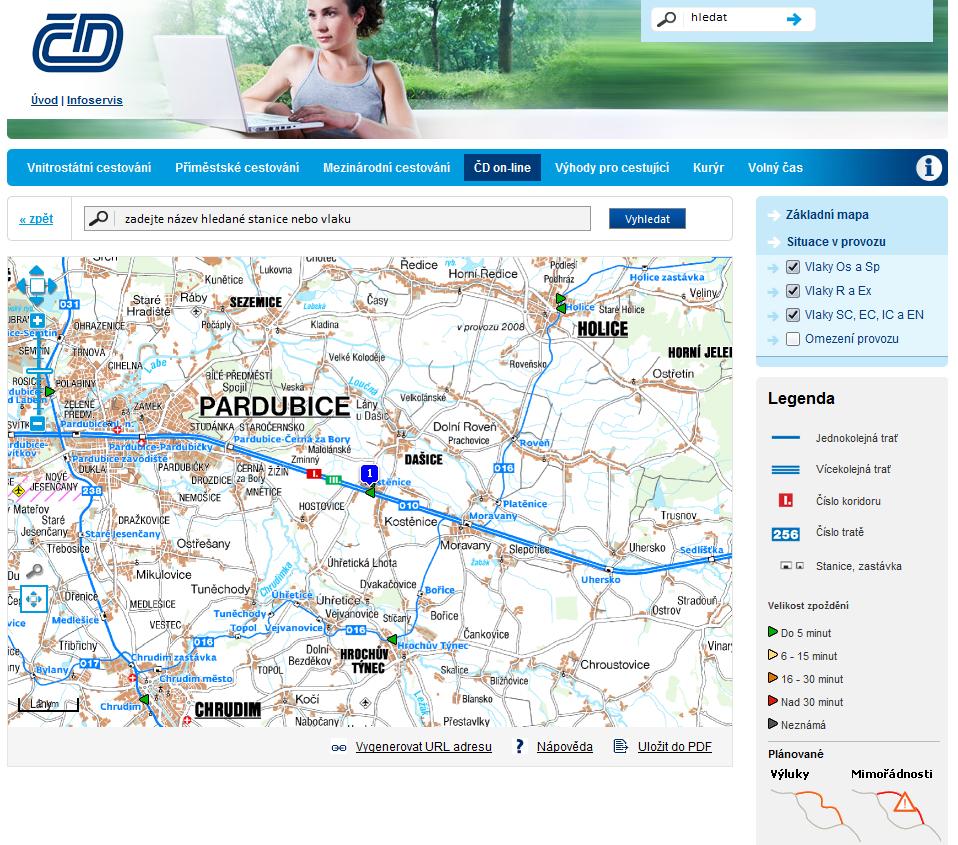The width and height of the screenshot is (958, 845).
Task: Expand the Základní mapa section
Action: [x=826, y=215]
